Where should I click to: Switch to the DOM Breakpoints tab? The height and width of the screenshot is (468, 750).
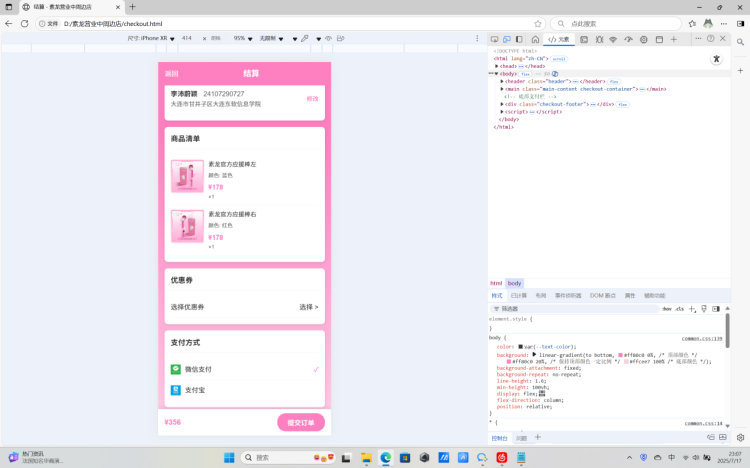[603, 296]
